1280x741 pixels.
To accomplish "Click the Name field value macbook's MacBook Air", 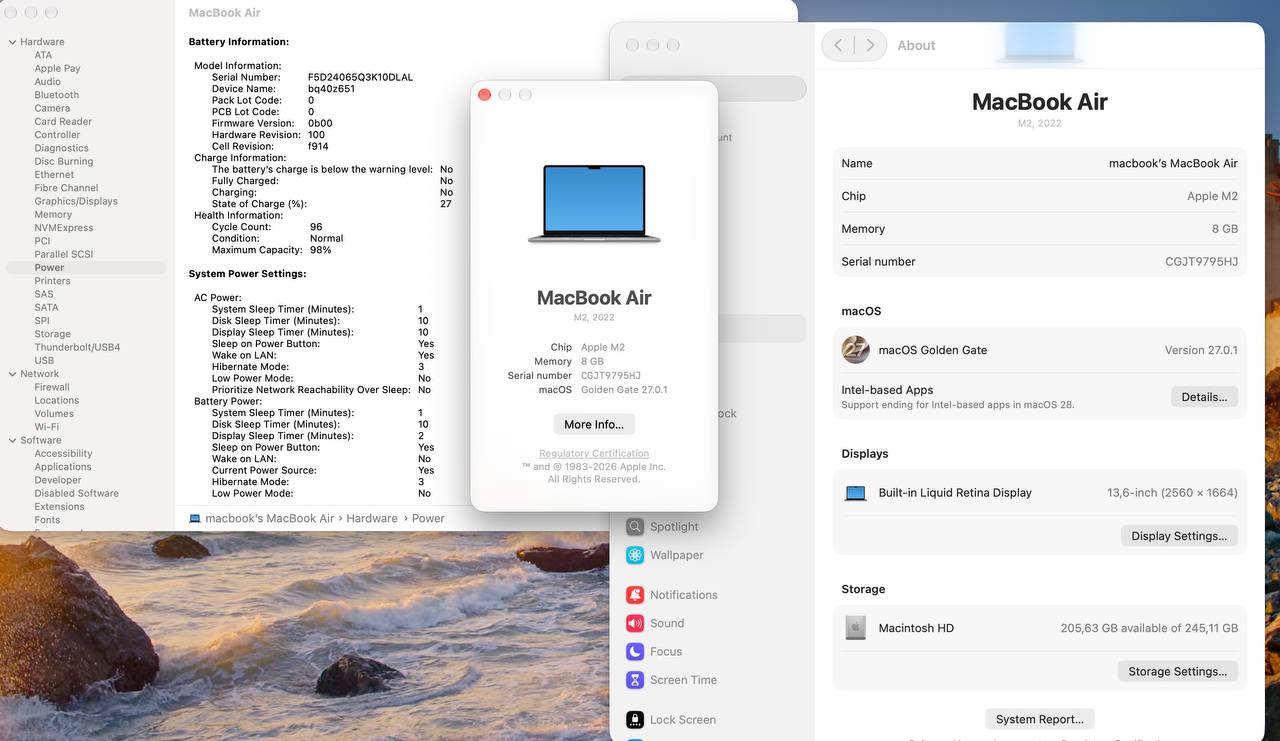I will click(1173, 163).
